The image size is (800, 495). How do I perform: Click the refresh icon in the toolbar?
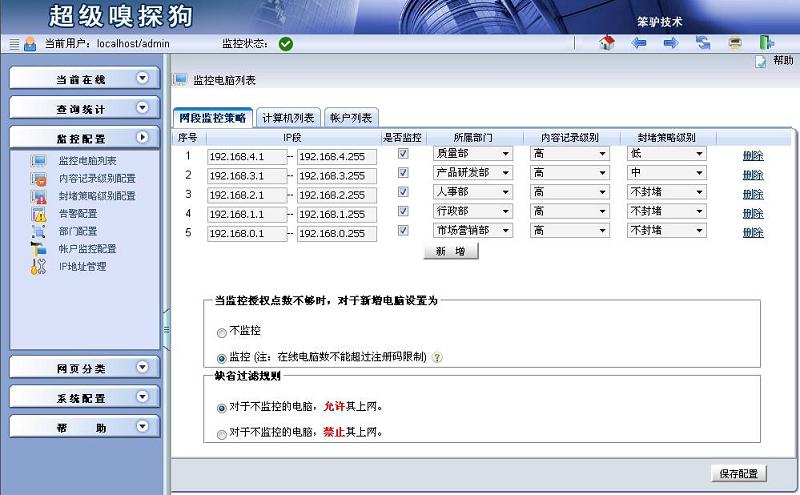click(703, 43)
